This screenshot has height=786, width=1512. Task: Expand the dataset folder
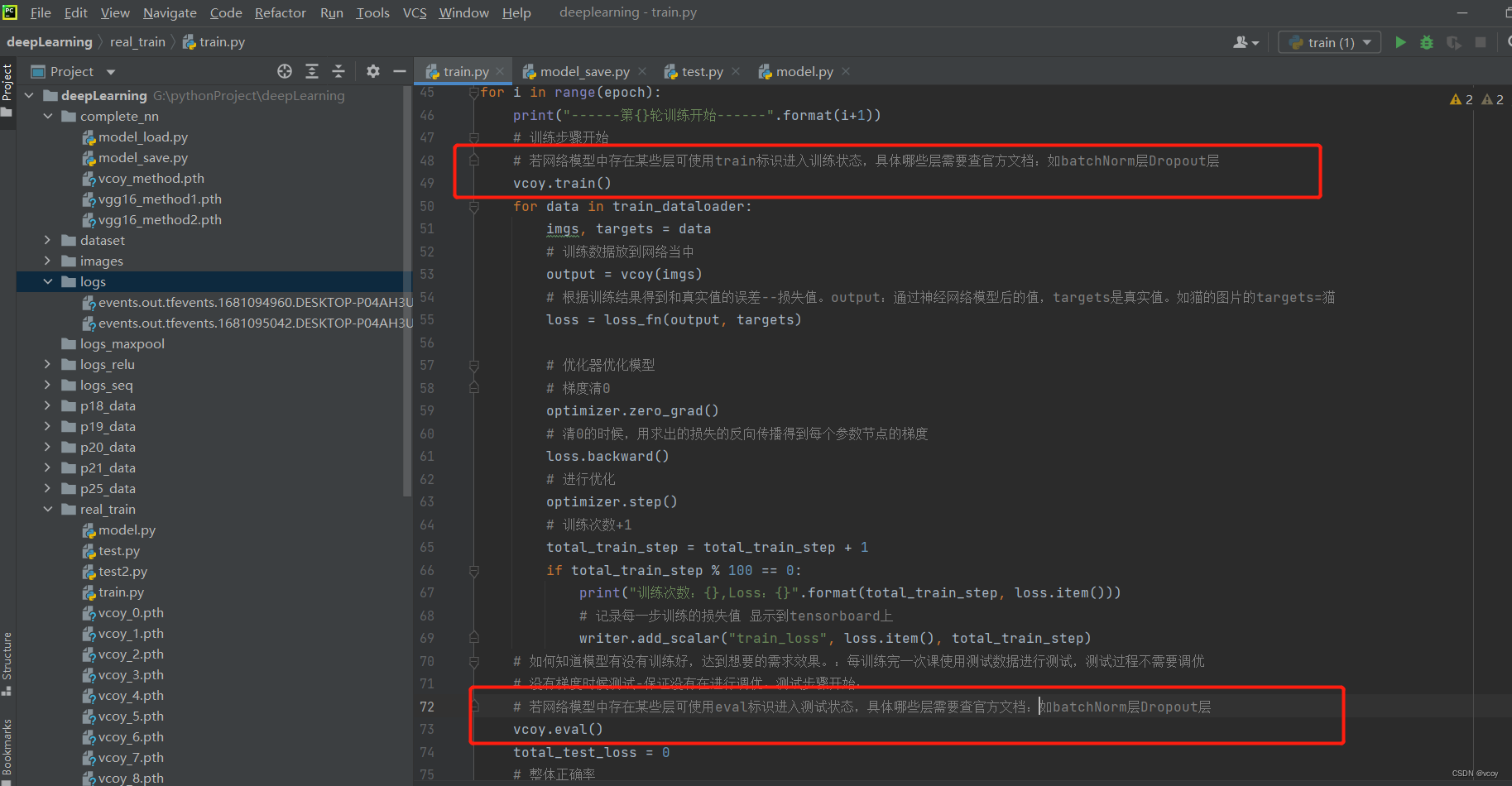[48, 240]
